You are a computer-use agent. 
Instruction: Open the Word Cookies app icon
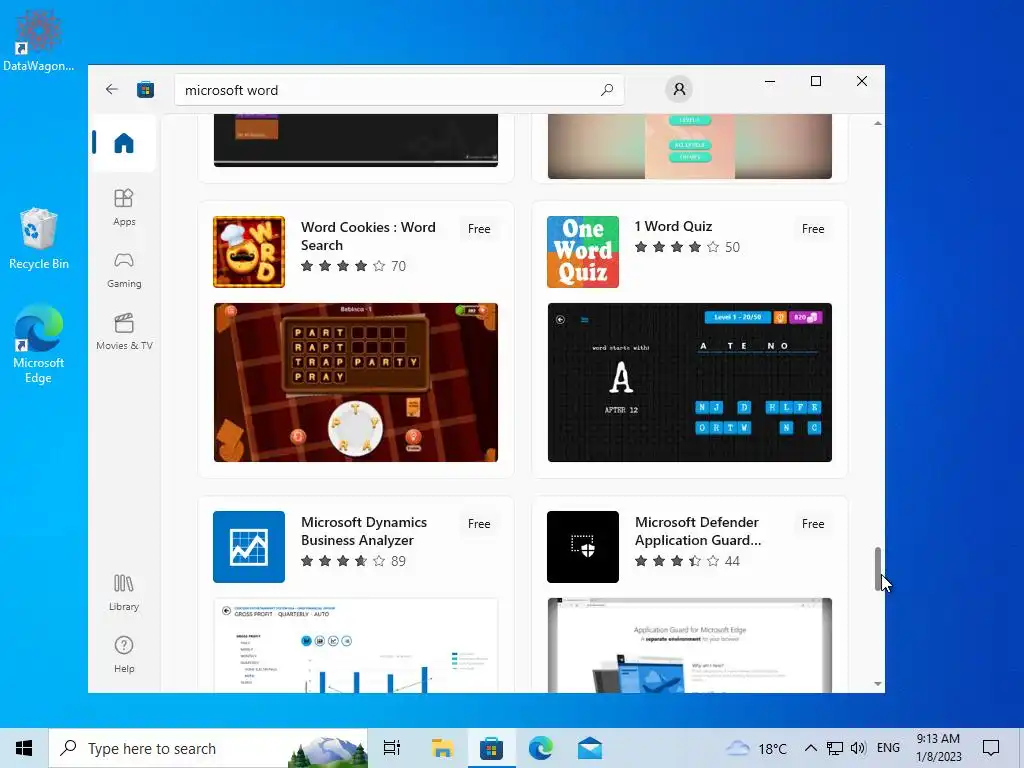[249, 252]
